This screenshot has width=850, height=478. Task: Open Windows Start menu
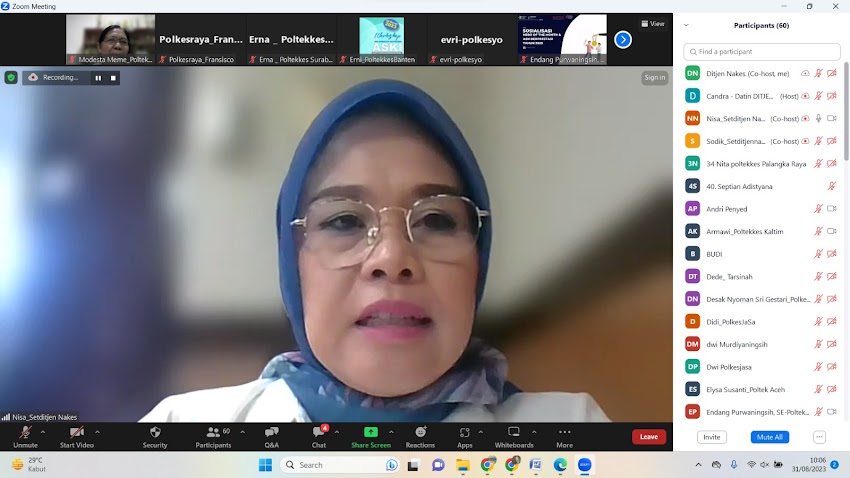click(x=265, y=465)
